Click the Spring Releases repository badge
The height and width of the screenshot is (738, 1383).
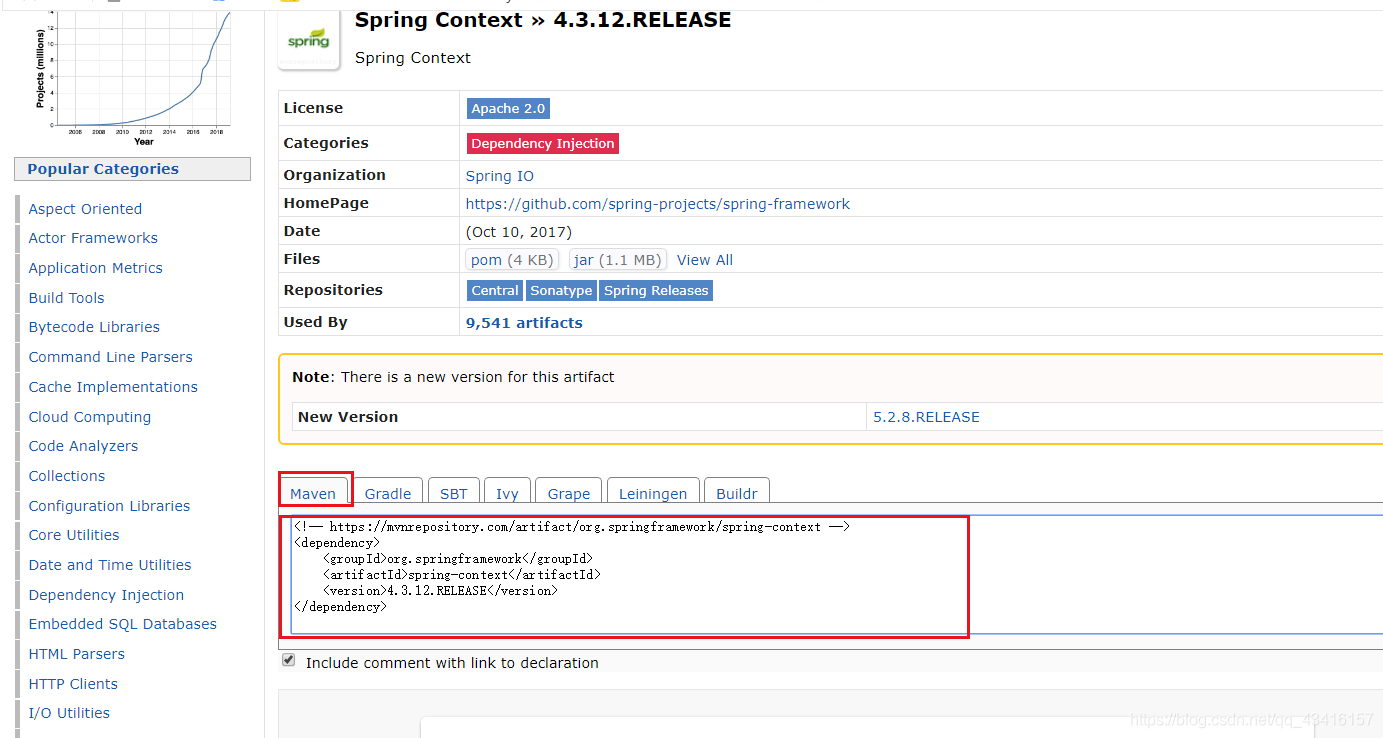pyautogui.click(x=656, y=290)
